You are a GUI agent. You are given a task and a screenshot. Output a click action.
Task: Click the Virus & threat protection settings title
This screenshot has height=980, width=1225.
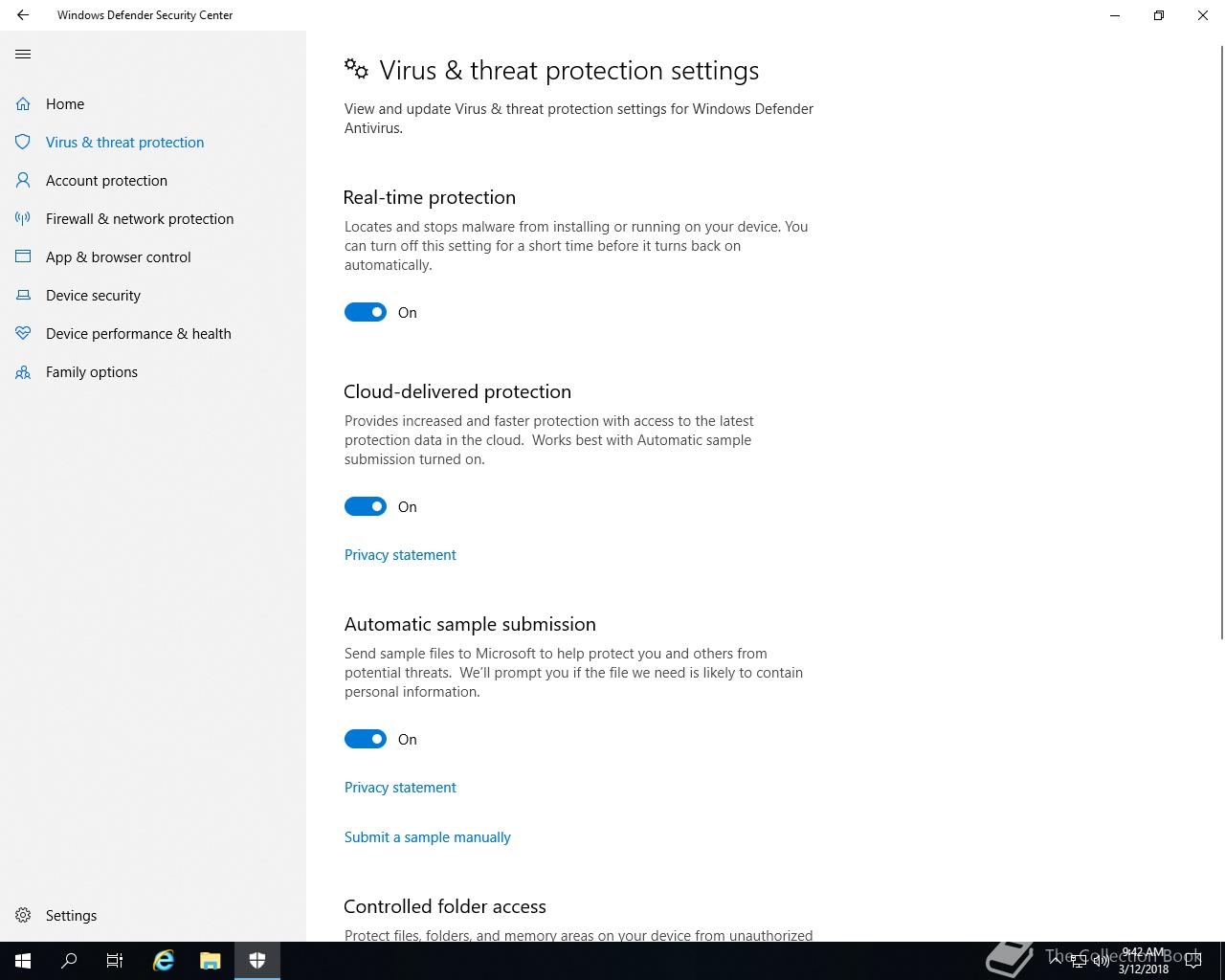tap(569, 71)
